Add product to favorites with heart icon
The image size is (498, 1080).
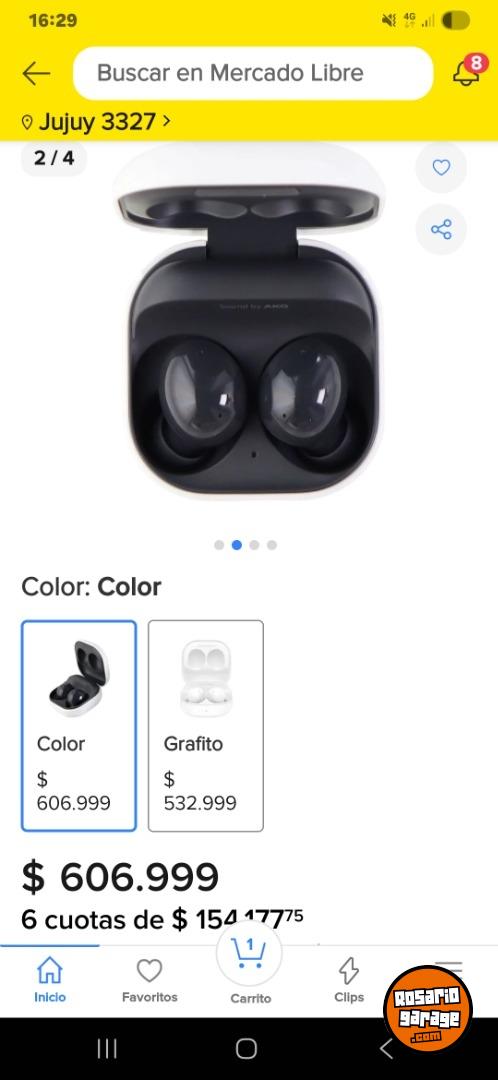coord(441,167)
